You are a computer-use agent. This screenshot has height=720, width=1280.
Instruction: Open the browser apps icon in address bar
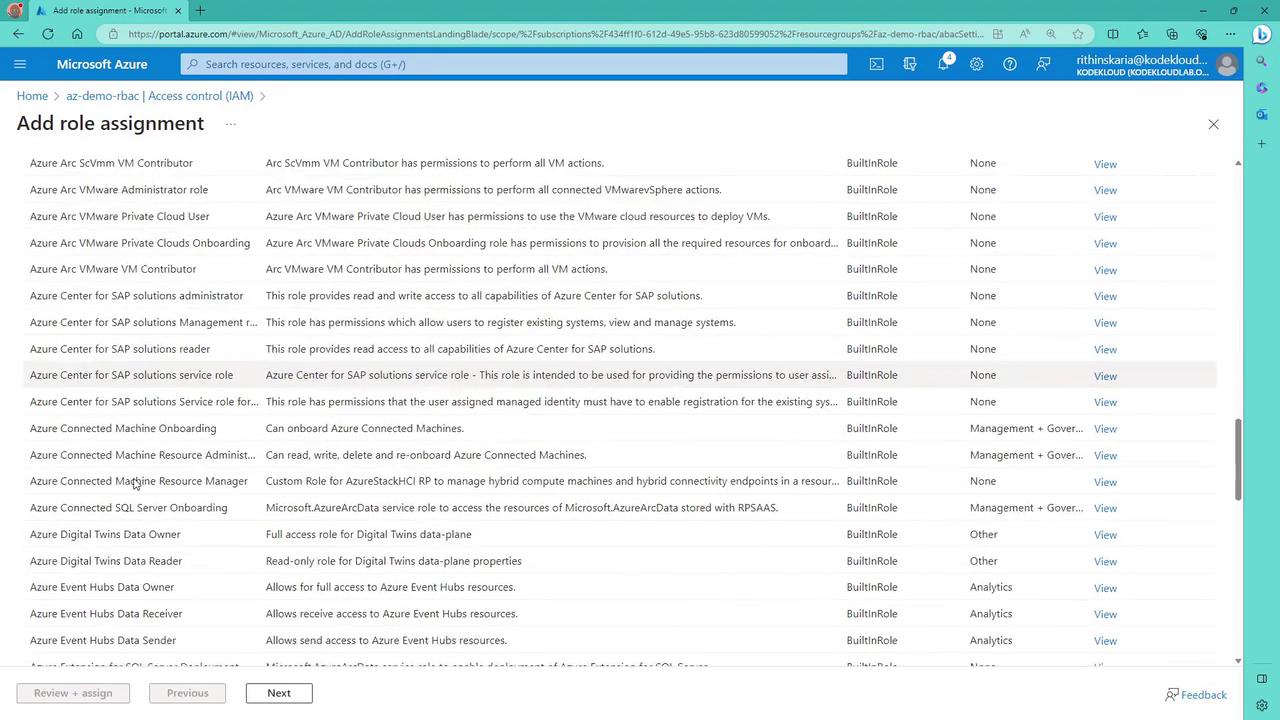pos(997,34)
